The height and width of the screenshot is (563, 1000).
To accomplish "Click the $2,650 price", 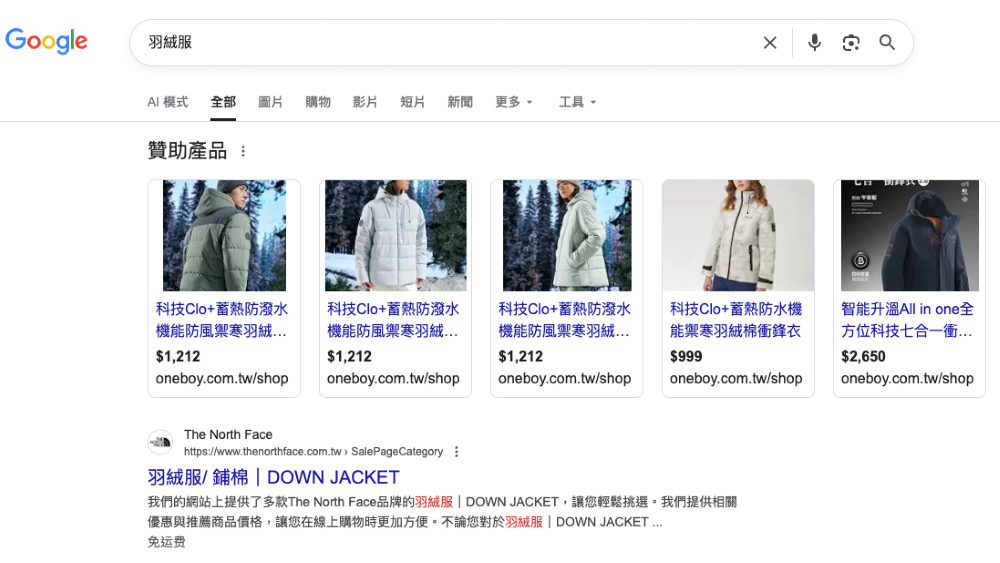I will click(x=863, y=356).
